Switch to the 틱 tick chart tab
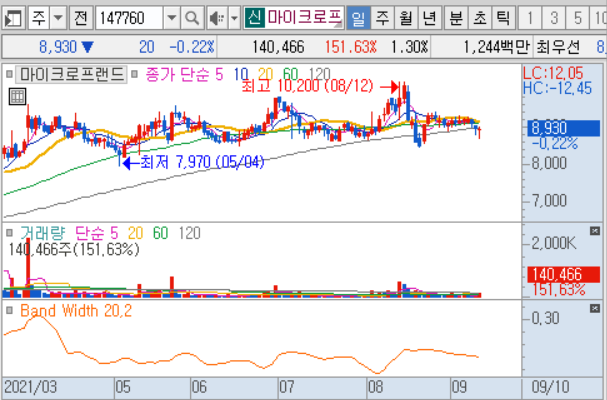This screenshot has width=607, height=400. pyautogui.click(x=503, y=18)
